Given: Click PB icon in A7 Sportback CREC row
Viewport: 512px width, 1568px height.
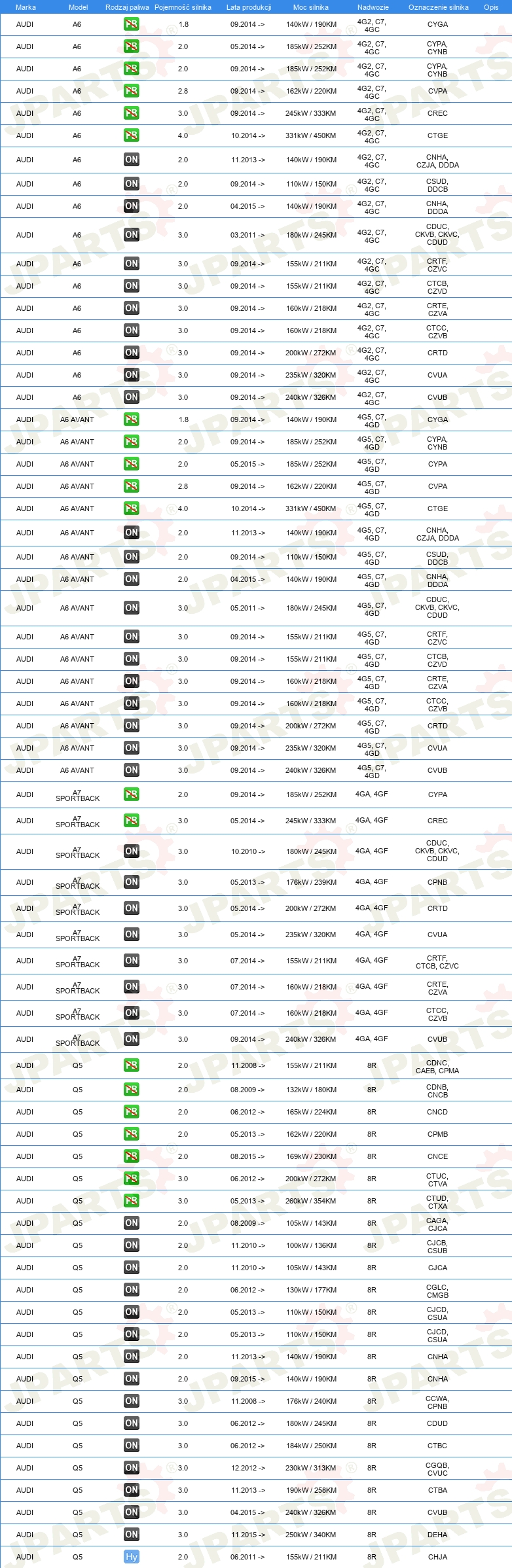Looking at the screenshot, I should pyautogui.click(x=132, y=821).
